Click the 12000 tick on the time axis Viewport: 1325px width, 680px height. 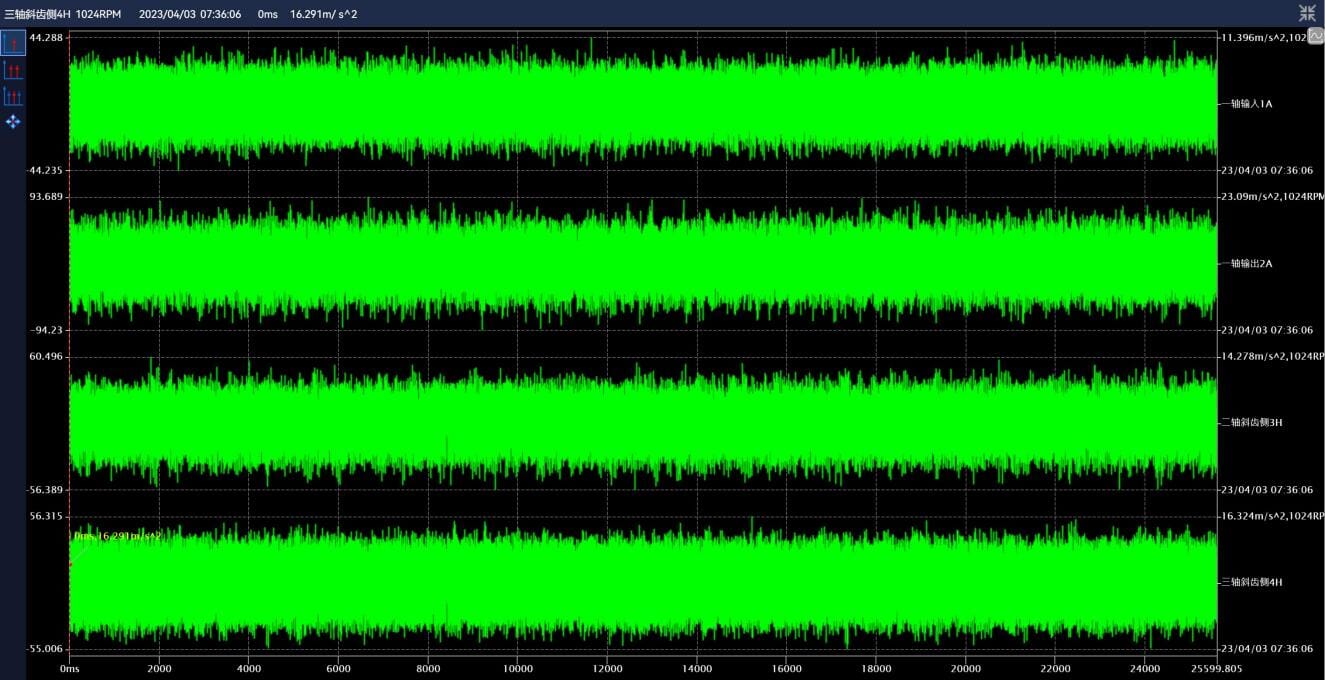[607, 668]
